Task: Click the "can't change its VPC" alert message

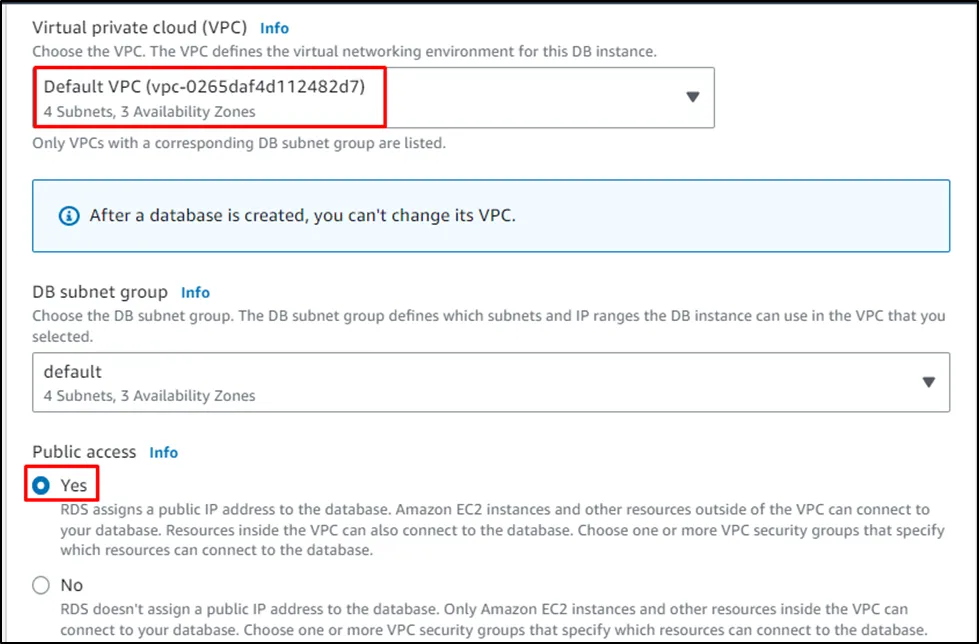Action: pyautogui.click(x=302, y=215)
